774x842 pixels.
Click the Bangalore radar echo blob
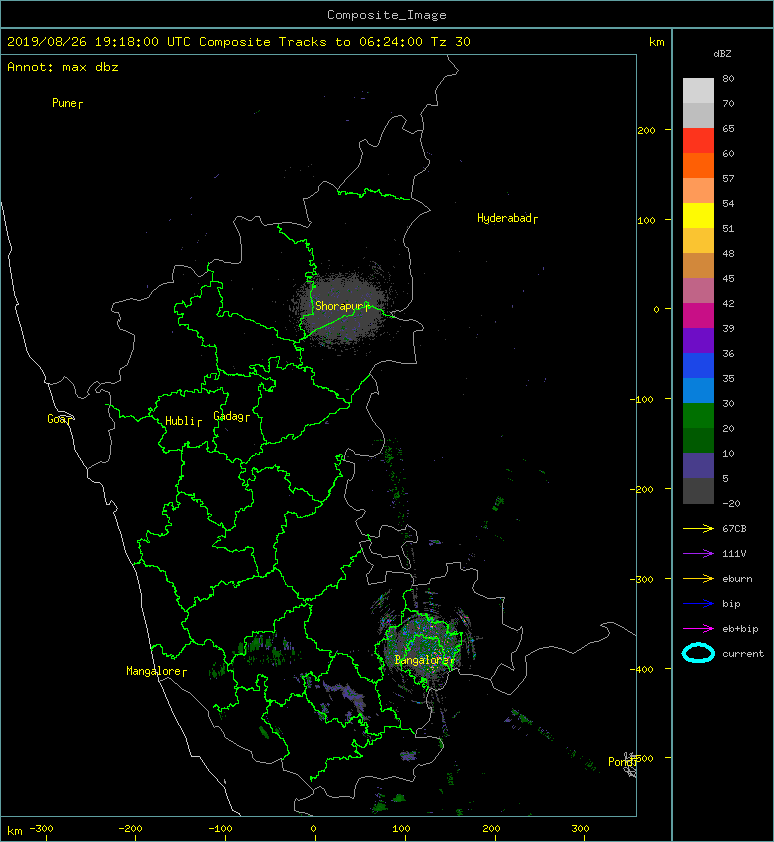(423, 646)
